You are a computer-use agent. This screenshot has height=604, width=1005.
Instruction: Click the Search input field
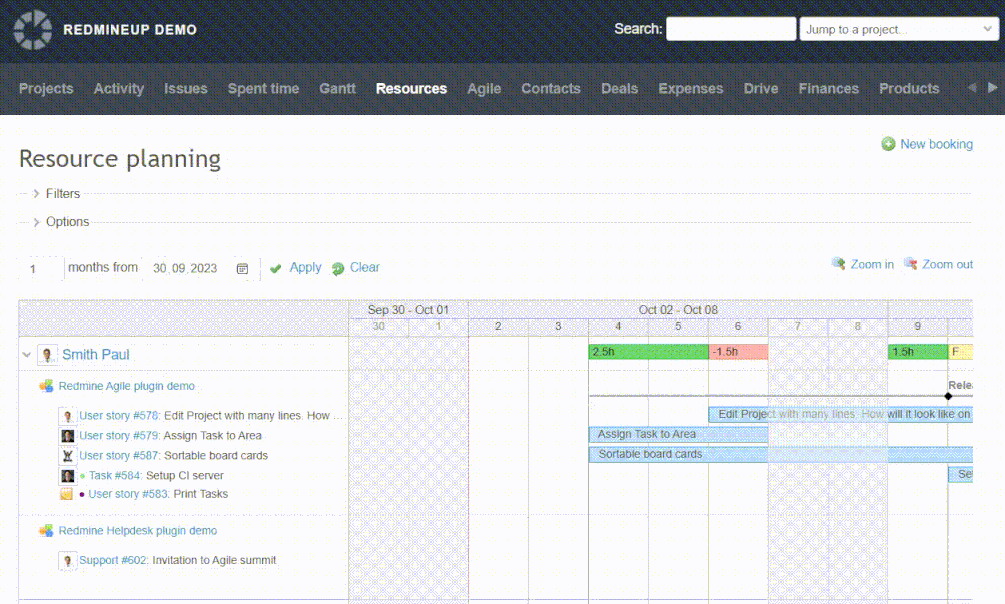point(730,29)
